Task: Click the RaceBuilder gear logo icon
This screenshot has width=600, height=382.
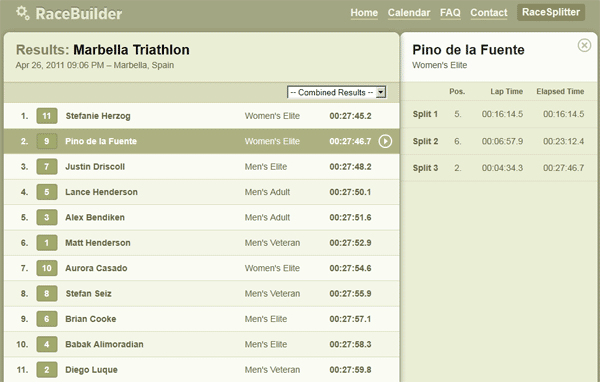Action: tap(23, 13)
